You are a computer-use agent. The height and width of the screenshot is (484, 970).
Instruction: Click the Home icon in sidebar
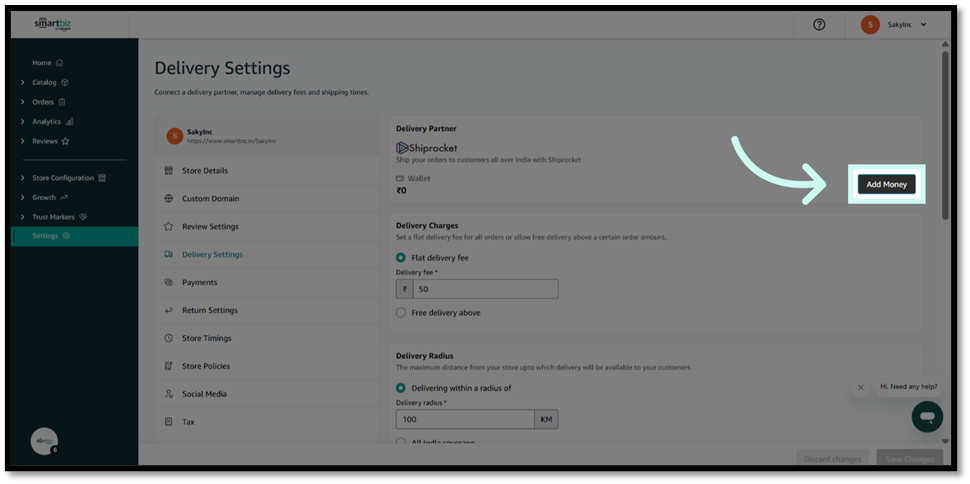(x=60, y=63)
